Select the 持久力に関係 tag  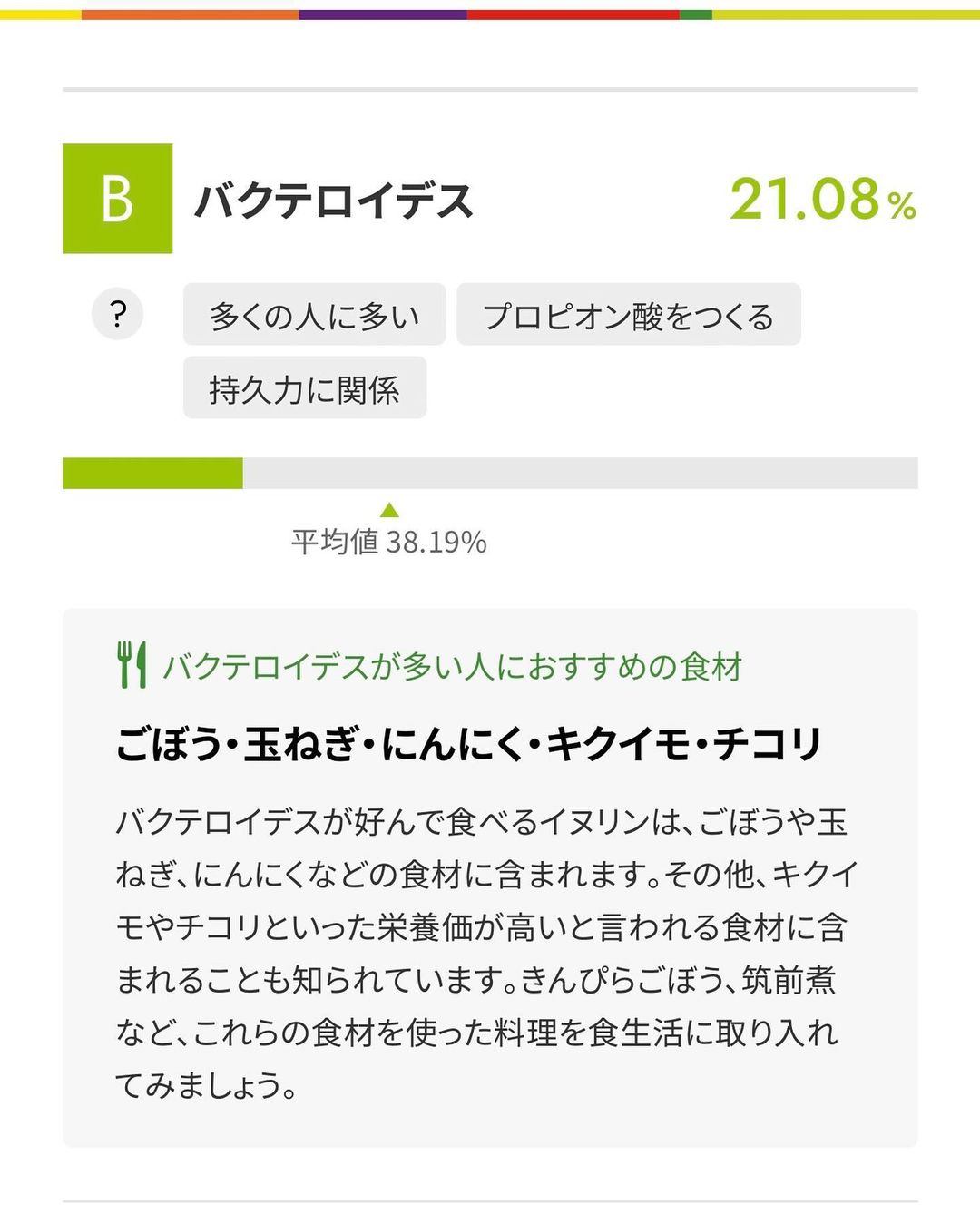305,387
